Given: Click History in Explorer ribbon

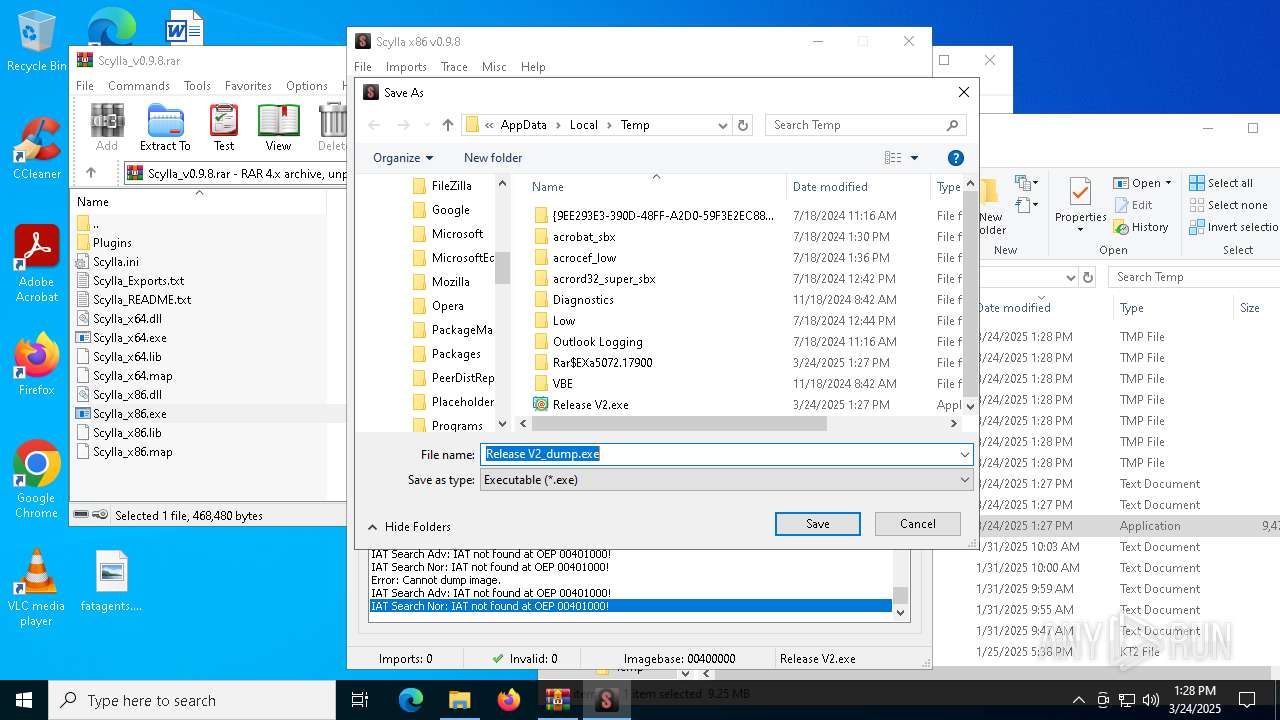Looking at the screenshot, I should coord(1140,227).
